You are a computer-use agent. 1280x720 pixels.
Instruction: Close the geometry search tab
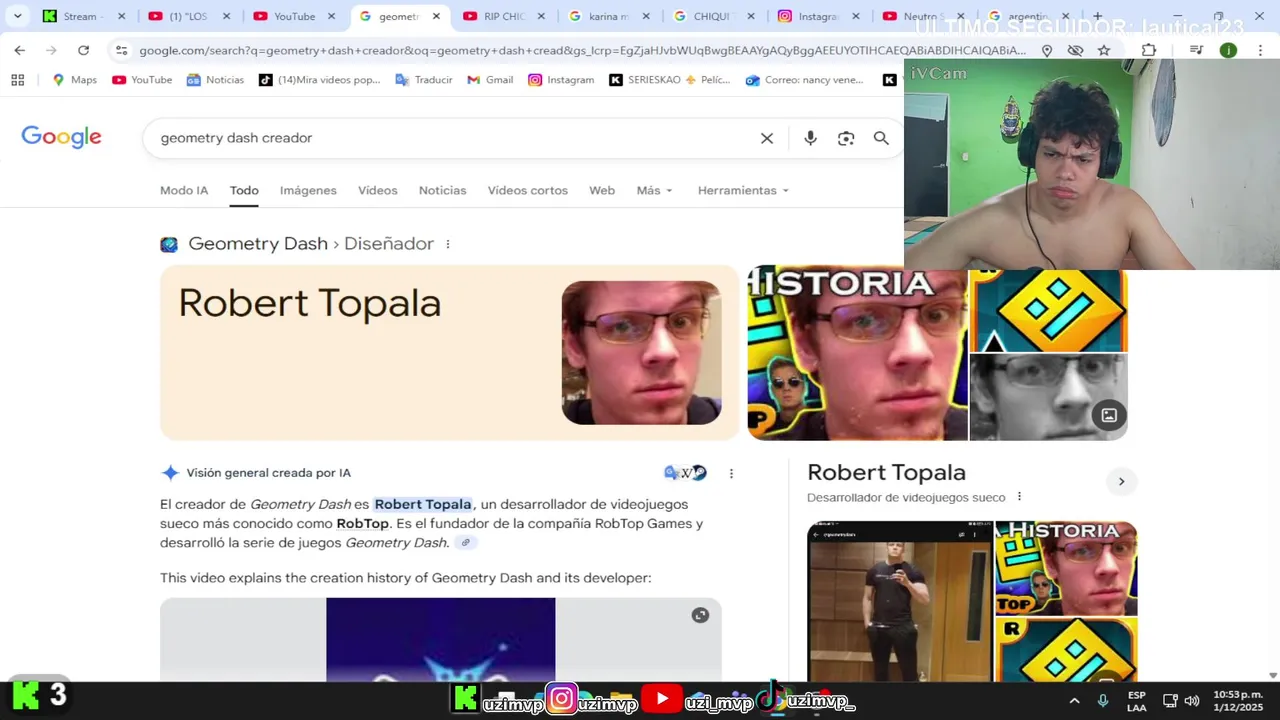click(x=436, y=16)
